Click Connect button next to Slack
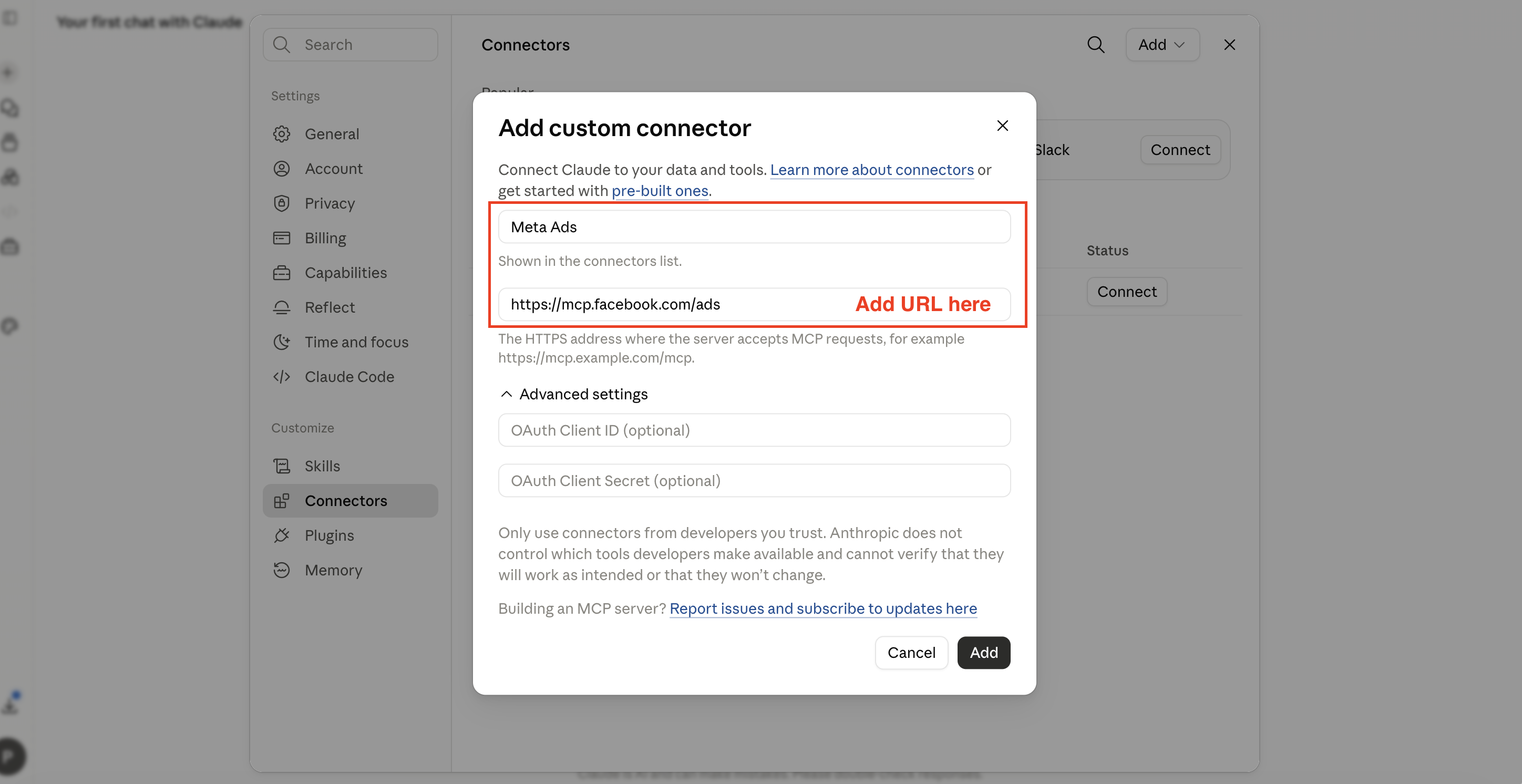Viewport: 1522px width, 784px height. point(1180,150)
